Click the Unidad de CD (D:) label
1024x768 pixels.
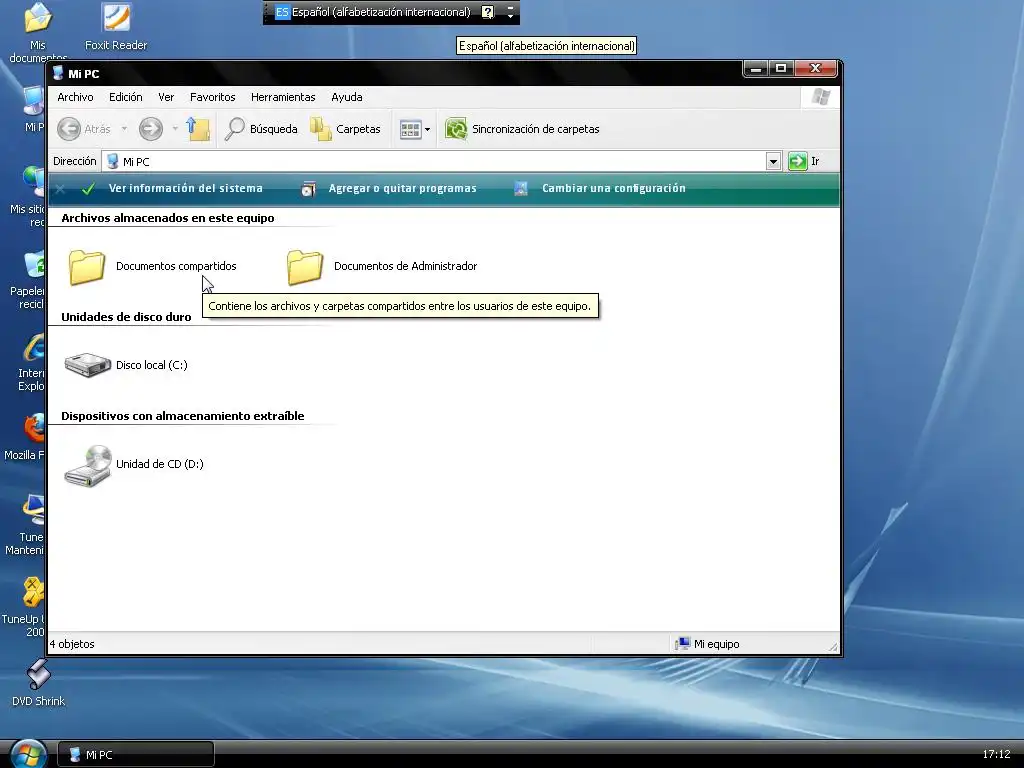coord(159,464)
